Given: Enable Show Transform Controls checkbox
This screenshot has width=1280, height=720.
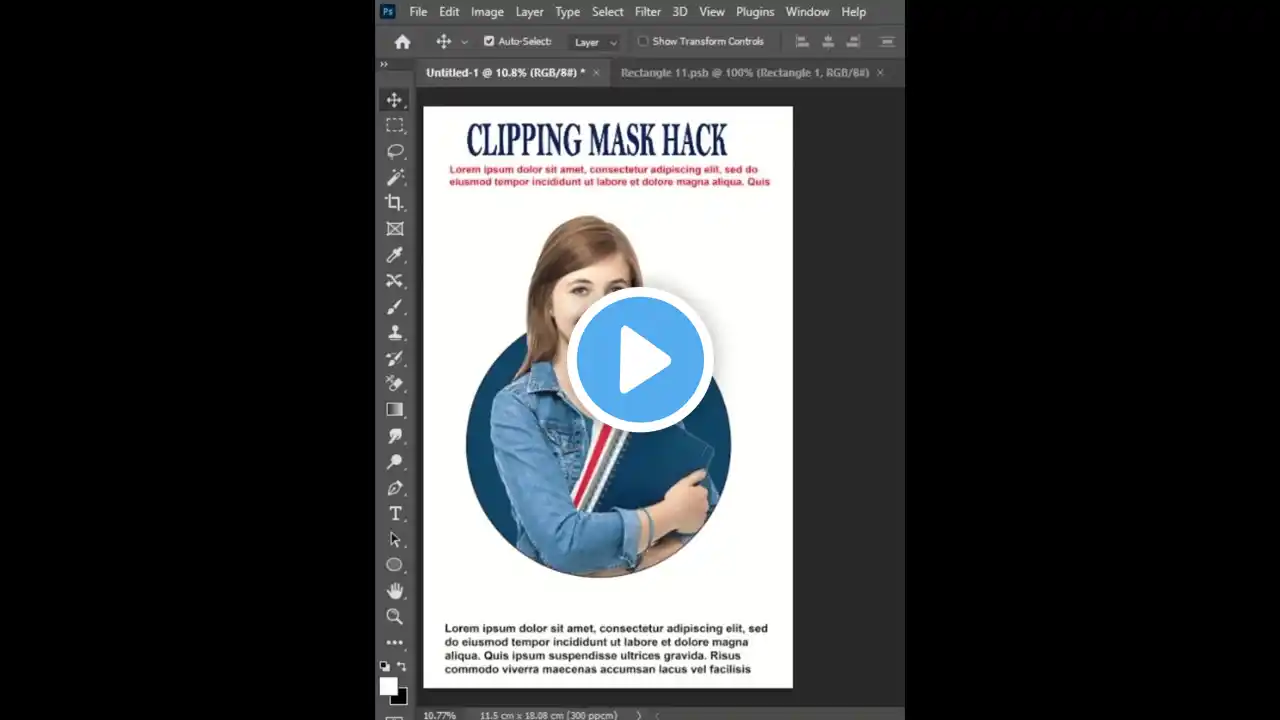Looking at the screenshot, I should [x=643, y=42].
